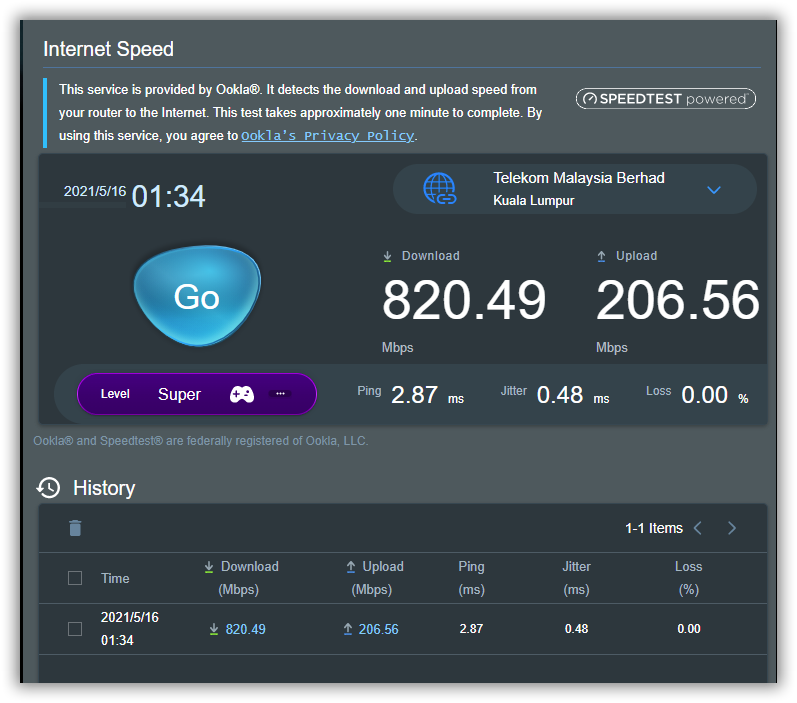Click the large 820.49 download result
Screen dimensions: 797x703
pos(464,300)
